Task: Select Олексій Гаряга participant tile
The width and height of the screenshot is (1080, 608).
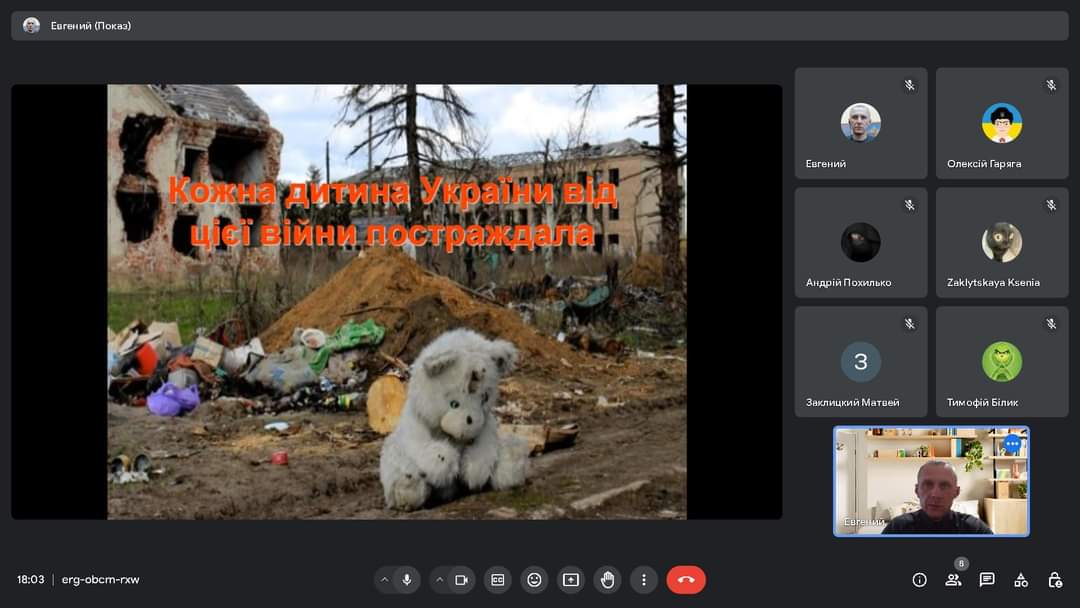Action: [1002, 123]
